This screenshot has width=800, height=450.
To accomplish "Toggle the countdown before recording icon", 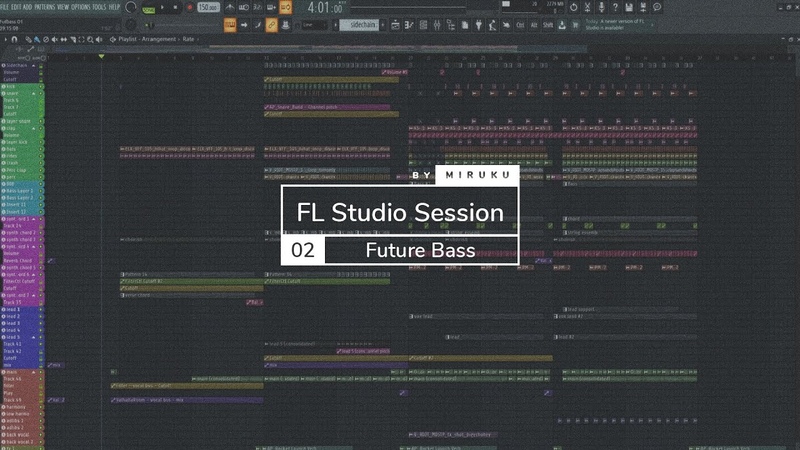I will click(x=258, y=8).
